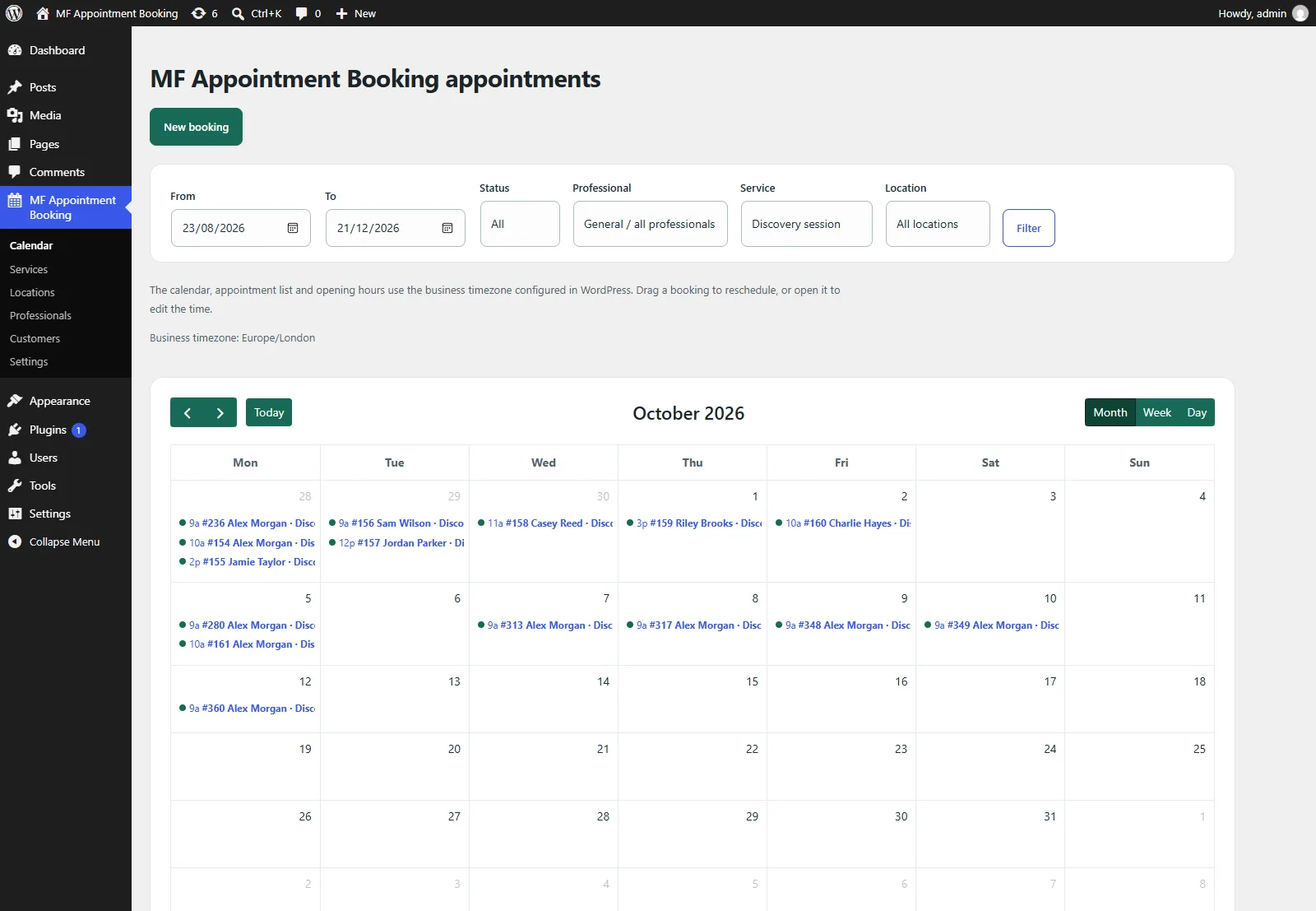Open the Professionals submenu item
1316x911 pixels.
(x=40, y=315)
